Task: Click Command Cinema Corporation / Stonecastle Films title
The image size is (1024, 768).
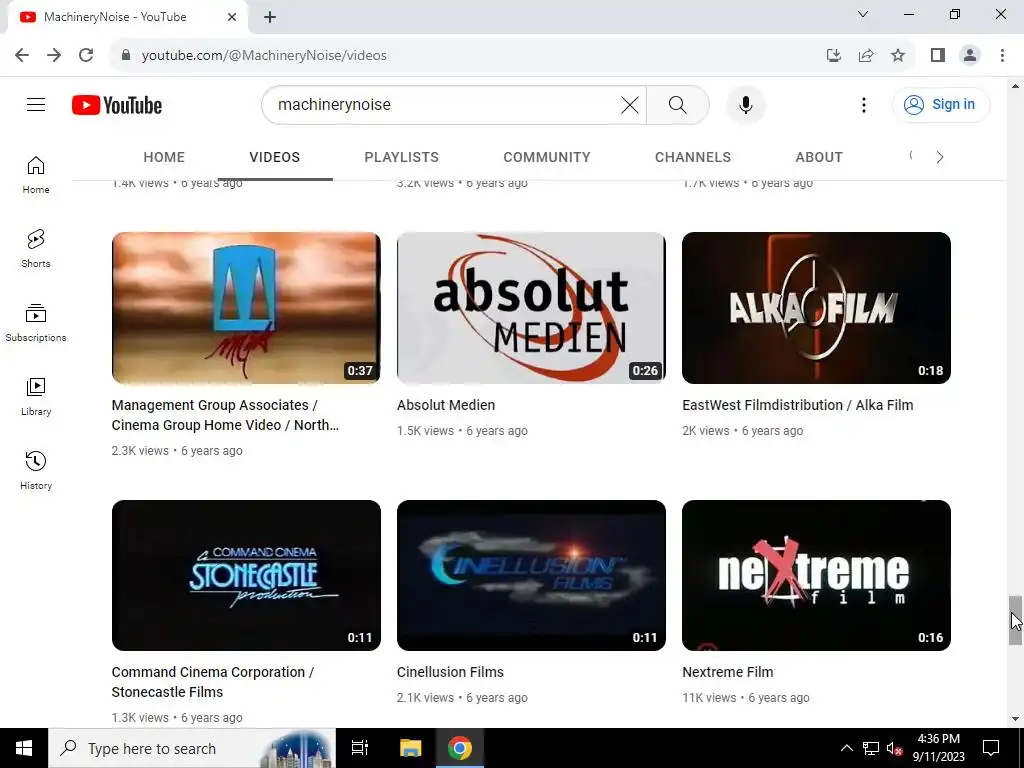Action: [213, 682]
